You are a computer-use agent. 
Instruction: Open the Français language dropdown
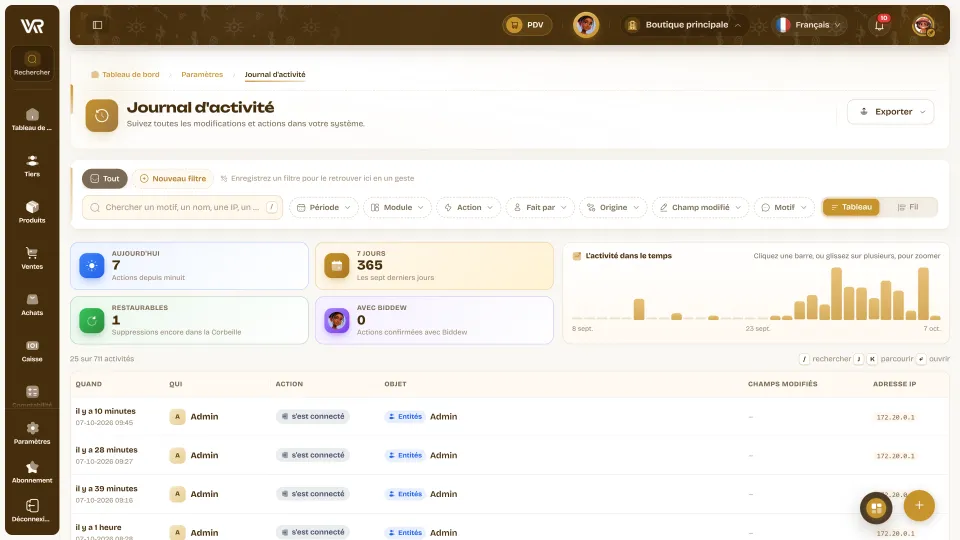pyautogui.click(x=809, y=25)
